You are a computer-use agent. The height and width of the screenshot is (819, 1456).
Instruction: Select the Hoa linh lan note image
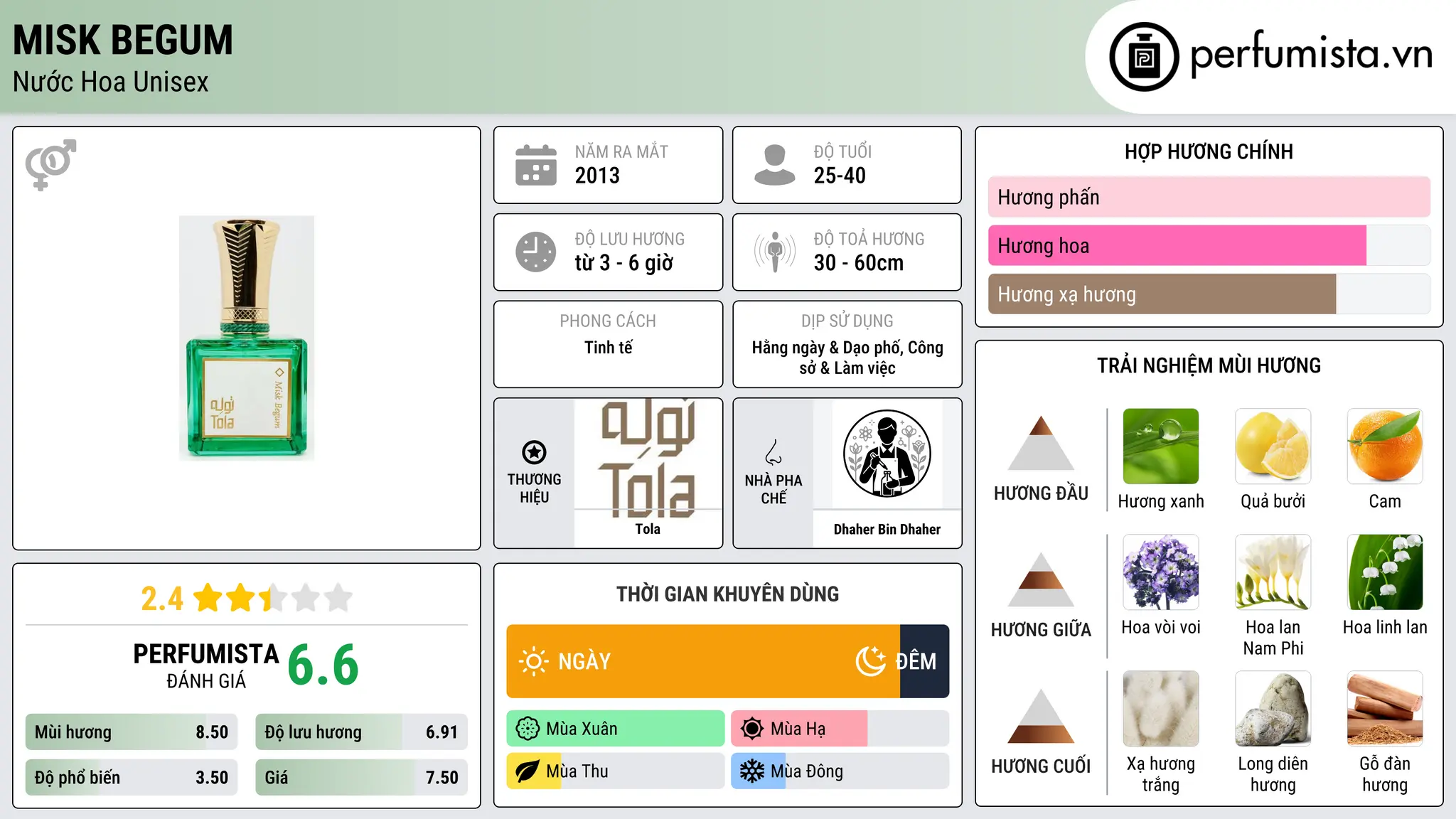pyautogui.click(x=1385, y=572)
